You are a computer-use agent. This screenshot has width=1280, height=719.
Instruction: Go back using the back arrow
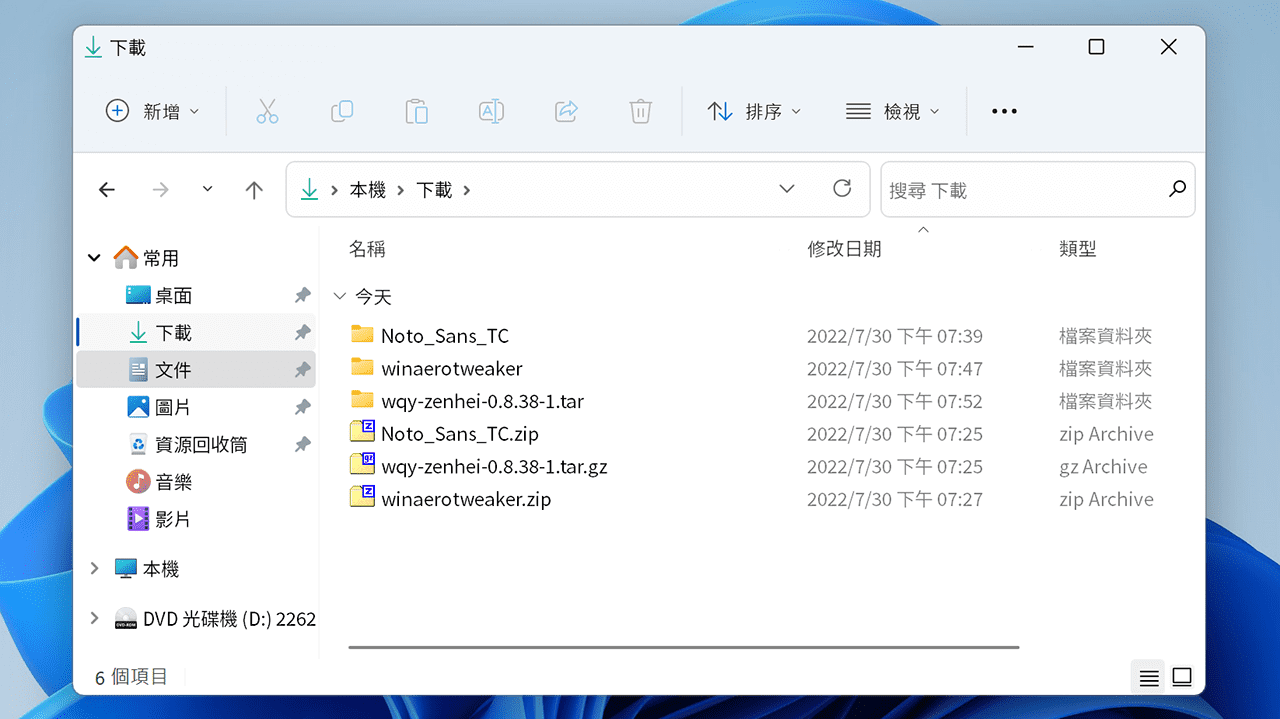tap(107, 189)
